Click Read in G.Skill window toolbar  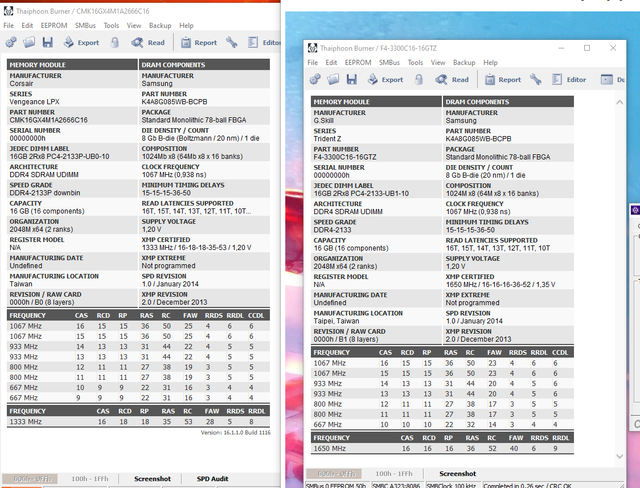pos(452,80)
